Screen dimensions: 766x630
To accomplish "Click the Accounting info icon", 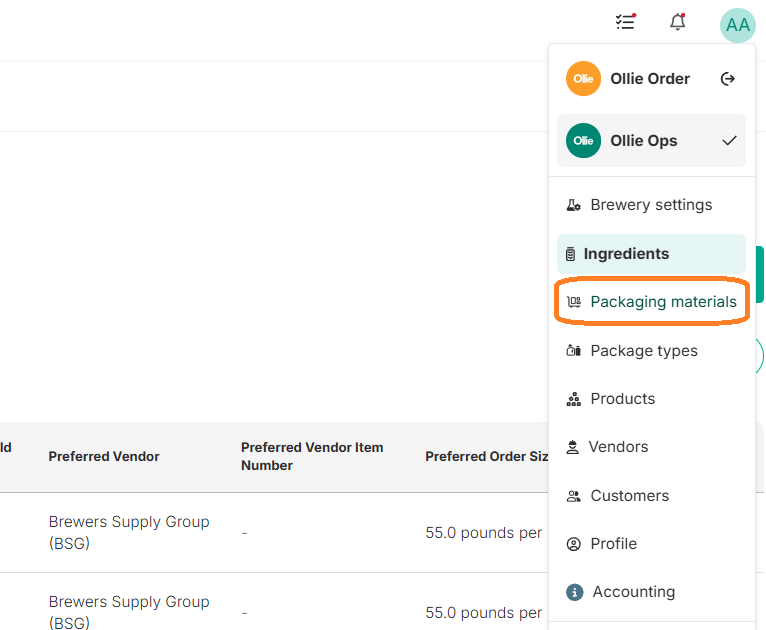I will click(574, 592).
